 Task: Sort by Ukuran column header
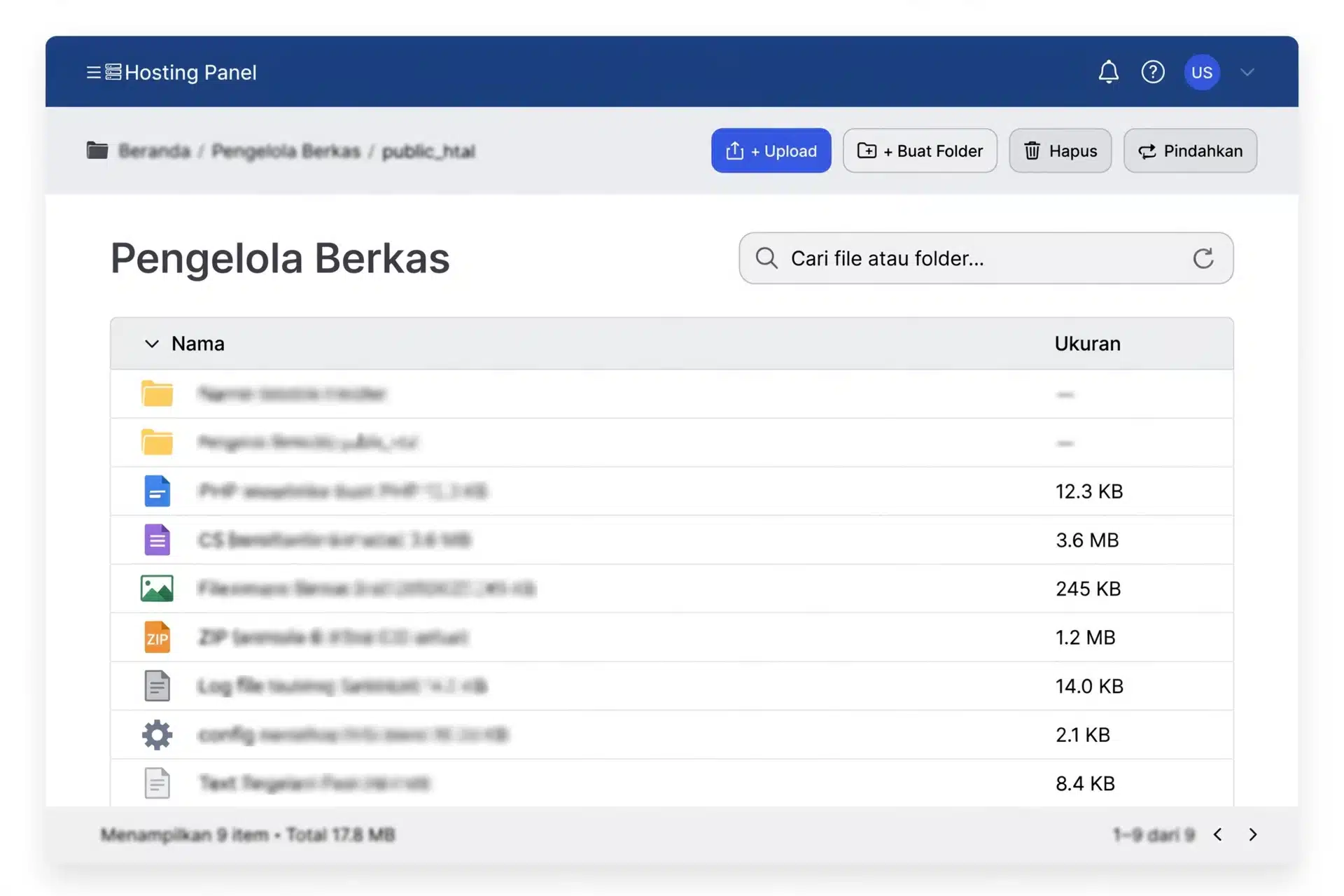1087,344
